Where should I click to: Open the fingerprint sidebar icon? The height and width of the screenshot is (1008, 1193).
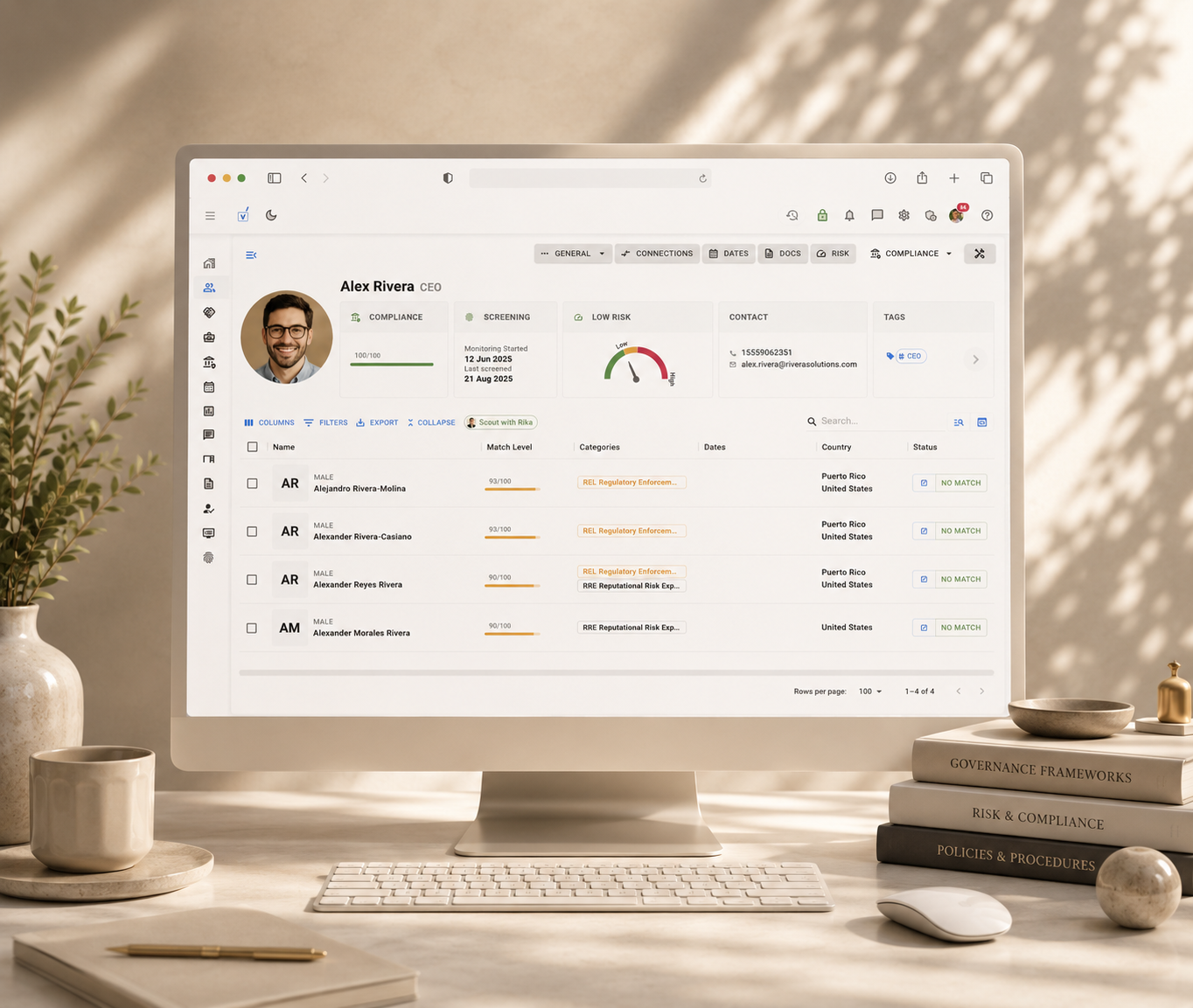pyautogui.click(x=209, y=557)
